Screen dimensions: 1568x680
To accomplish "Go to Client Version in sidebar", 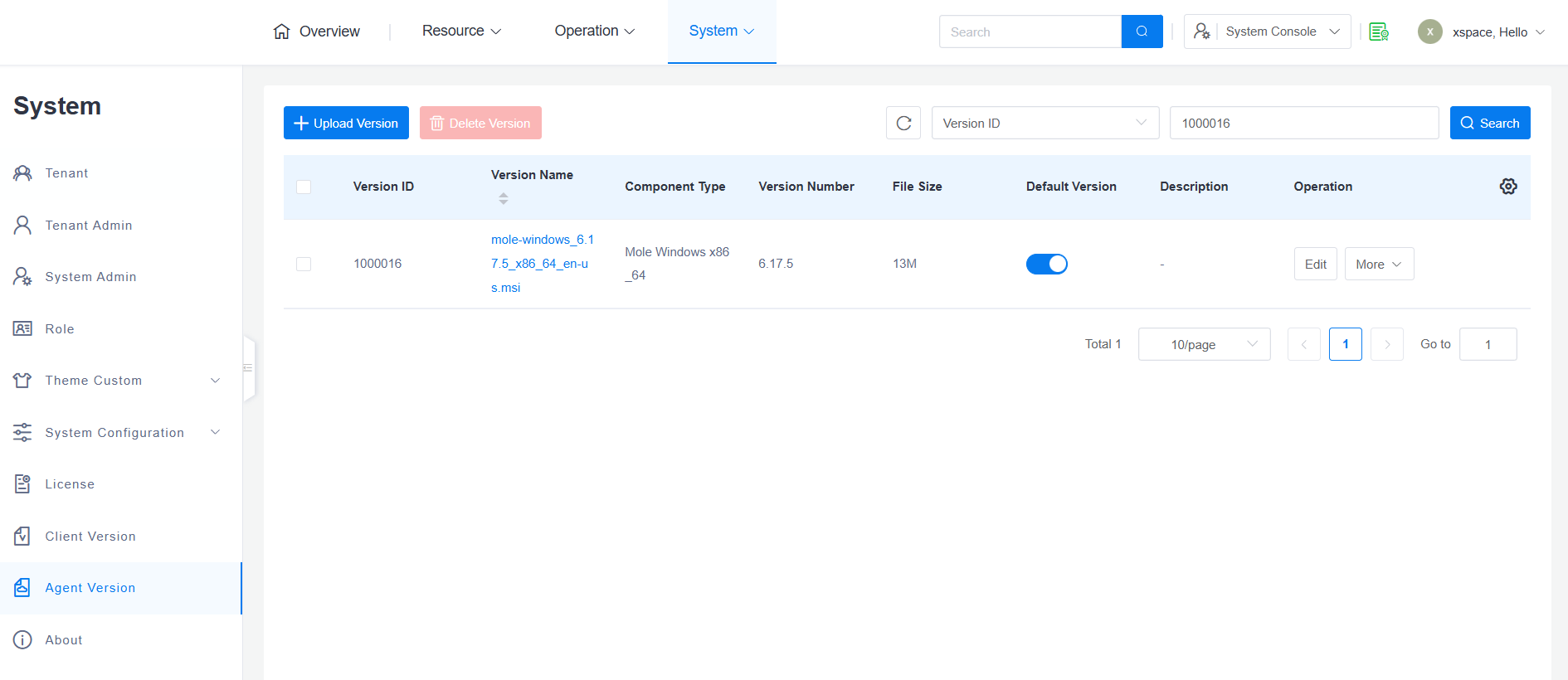I will pos(90,537).
